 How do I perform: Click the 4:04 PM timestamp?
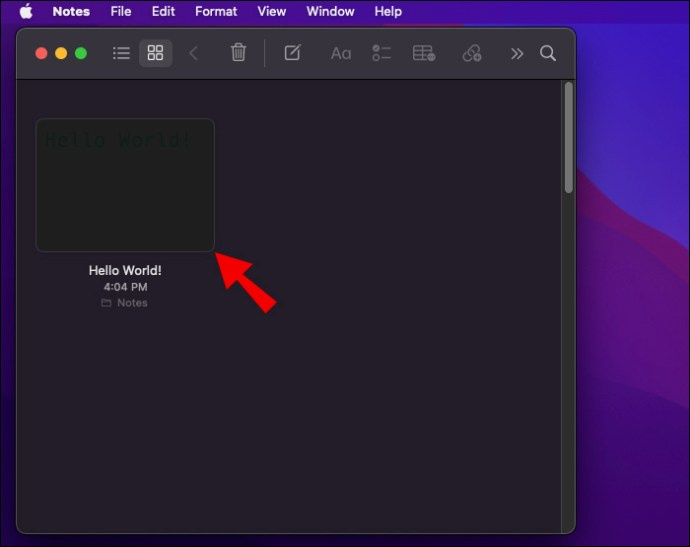pos(125,287)
